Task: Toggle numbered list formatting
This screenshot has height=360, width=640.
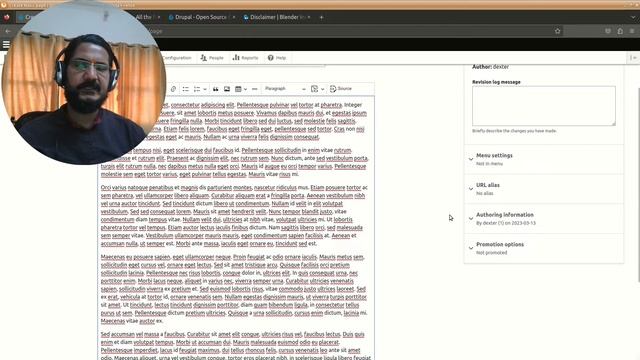Action: tap(197, 89)
